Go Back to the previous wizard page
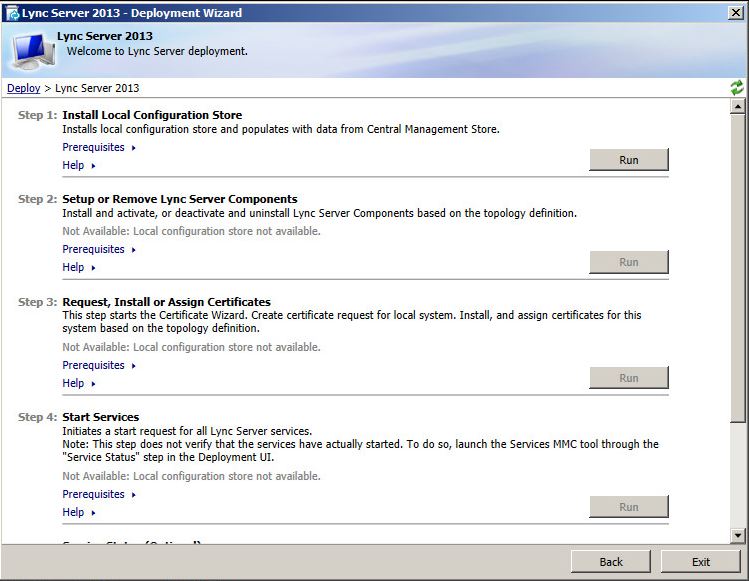The width and height of the screenshot is (749, 581). pos(611,562)
